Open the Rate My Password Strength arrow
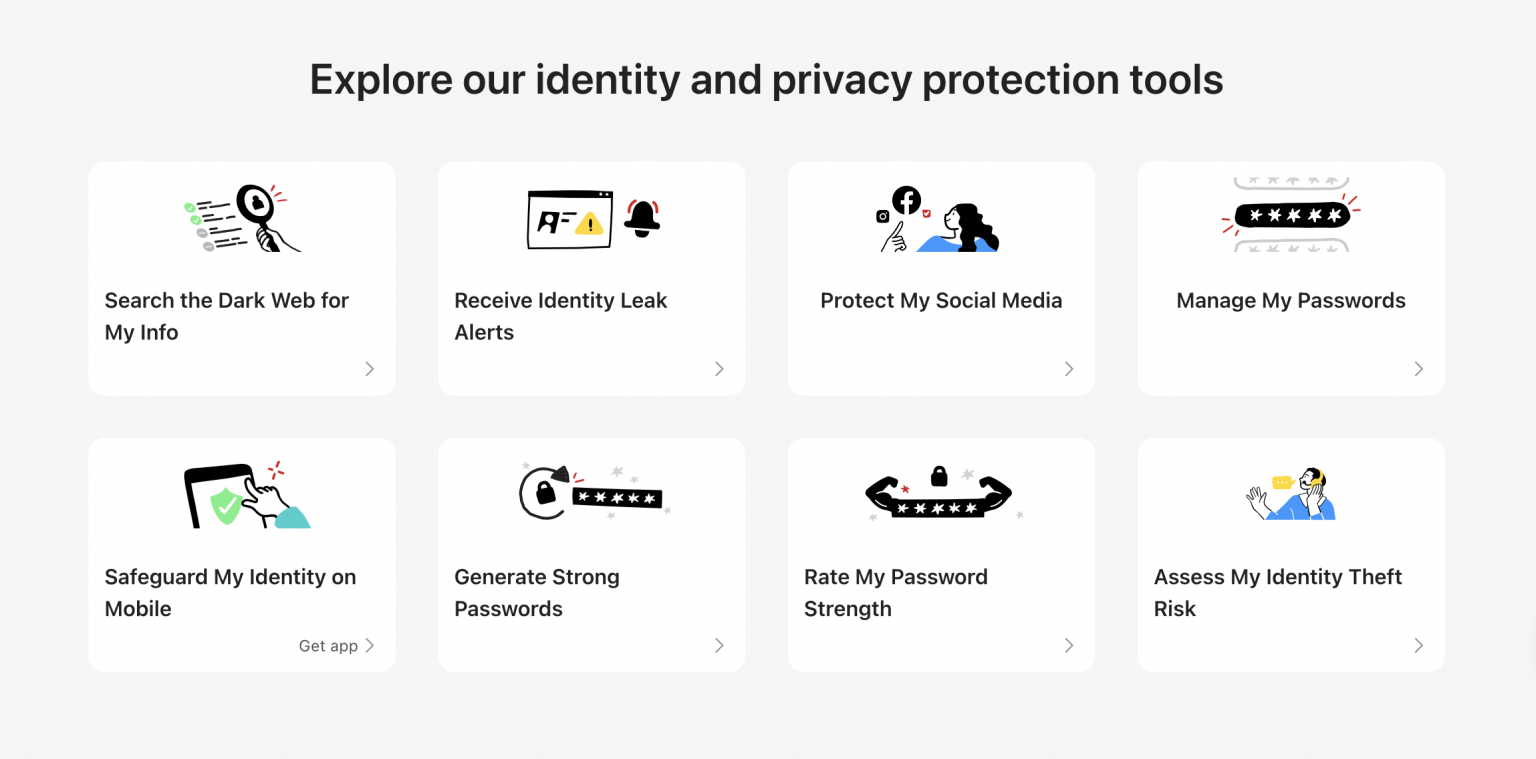Viewport: 1536px width, 759px height. 1069,645
